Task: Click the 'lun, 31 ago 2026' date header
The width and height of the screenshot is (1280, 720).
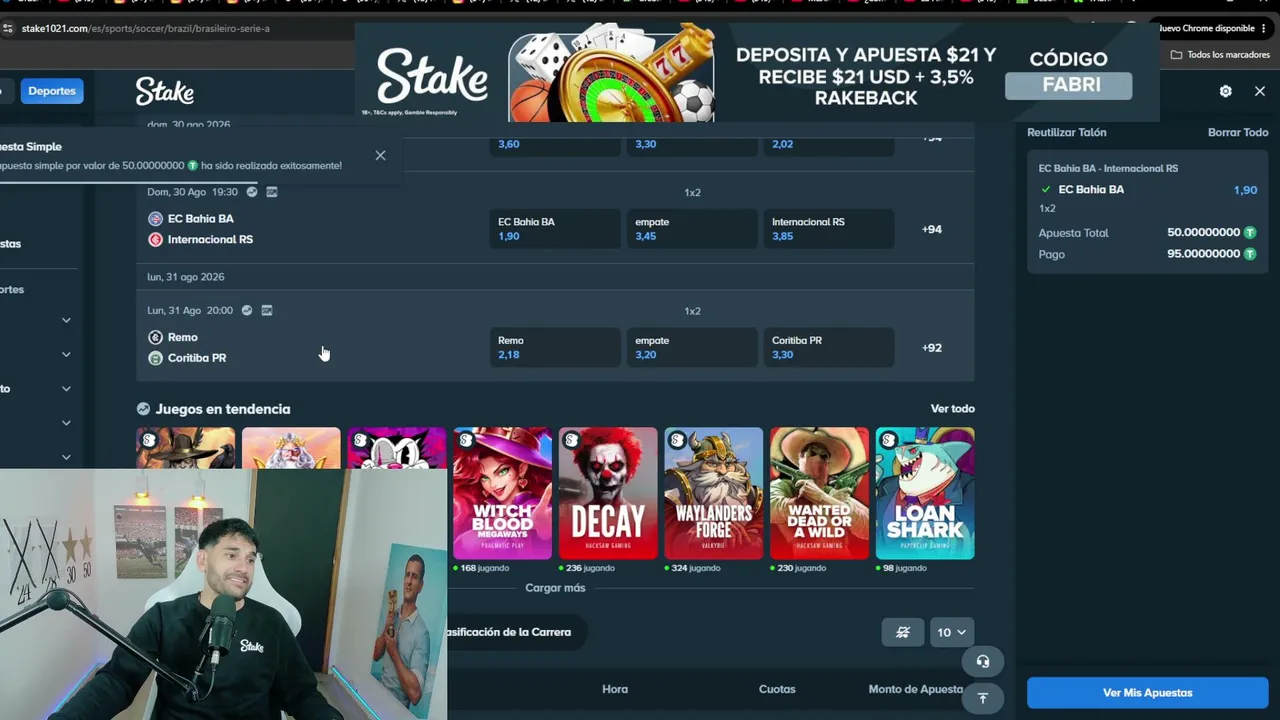Action: pyautogui.click(x=186, y=277)
